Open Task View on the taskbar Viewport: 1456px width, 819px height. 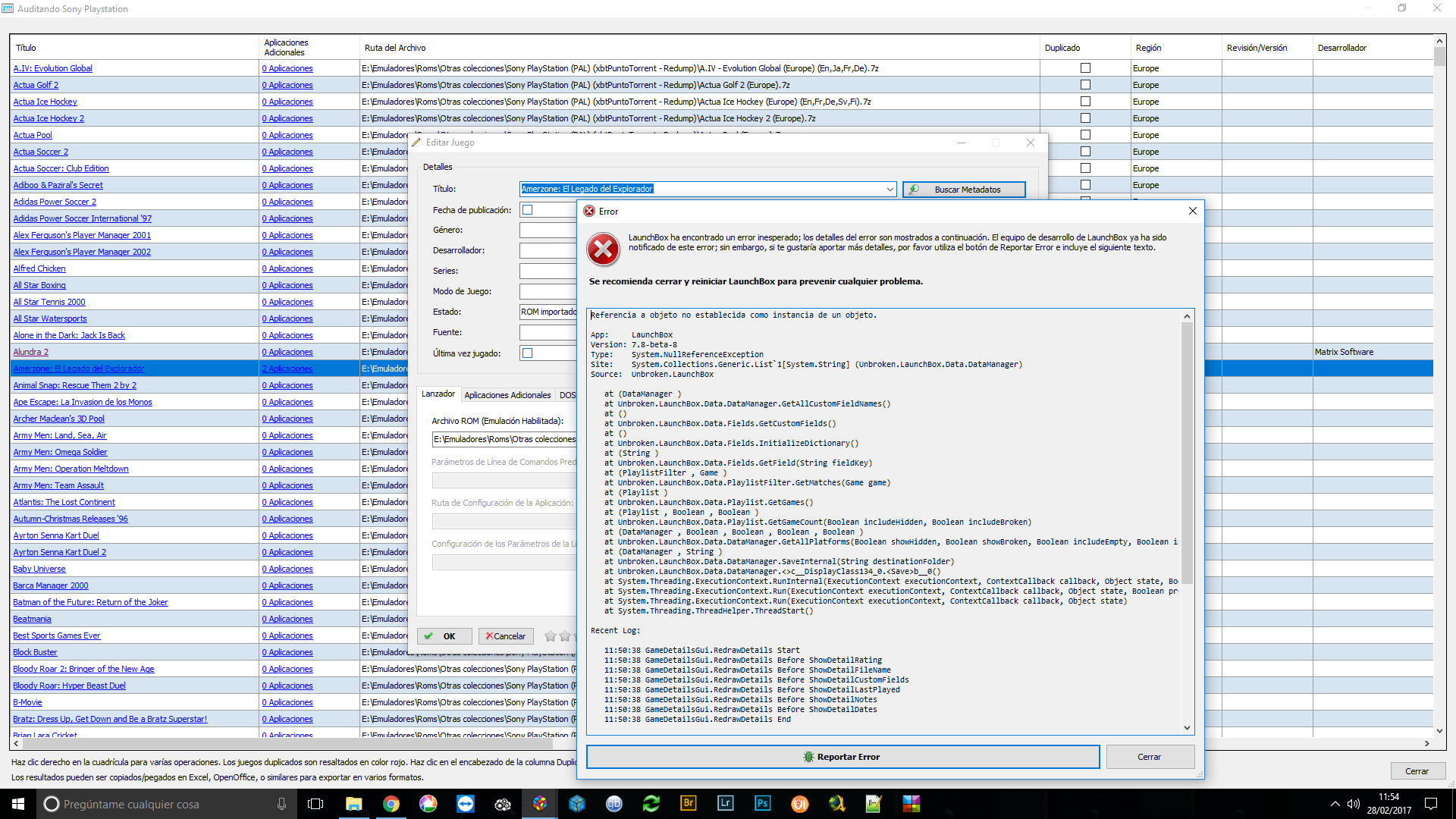[315, 804]
